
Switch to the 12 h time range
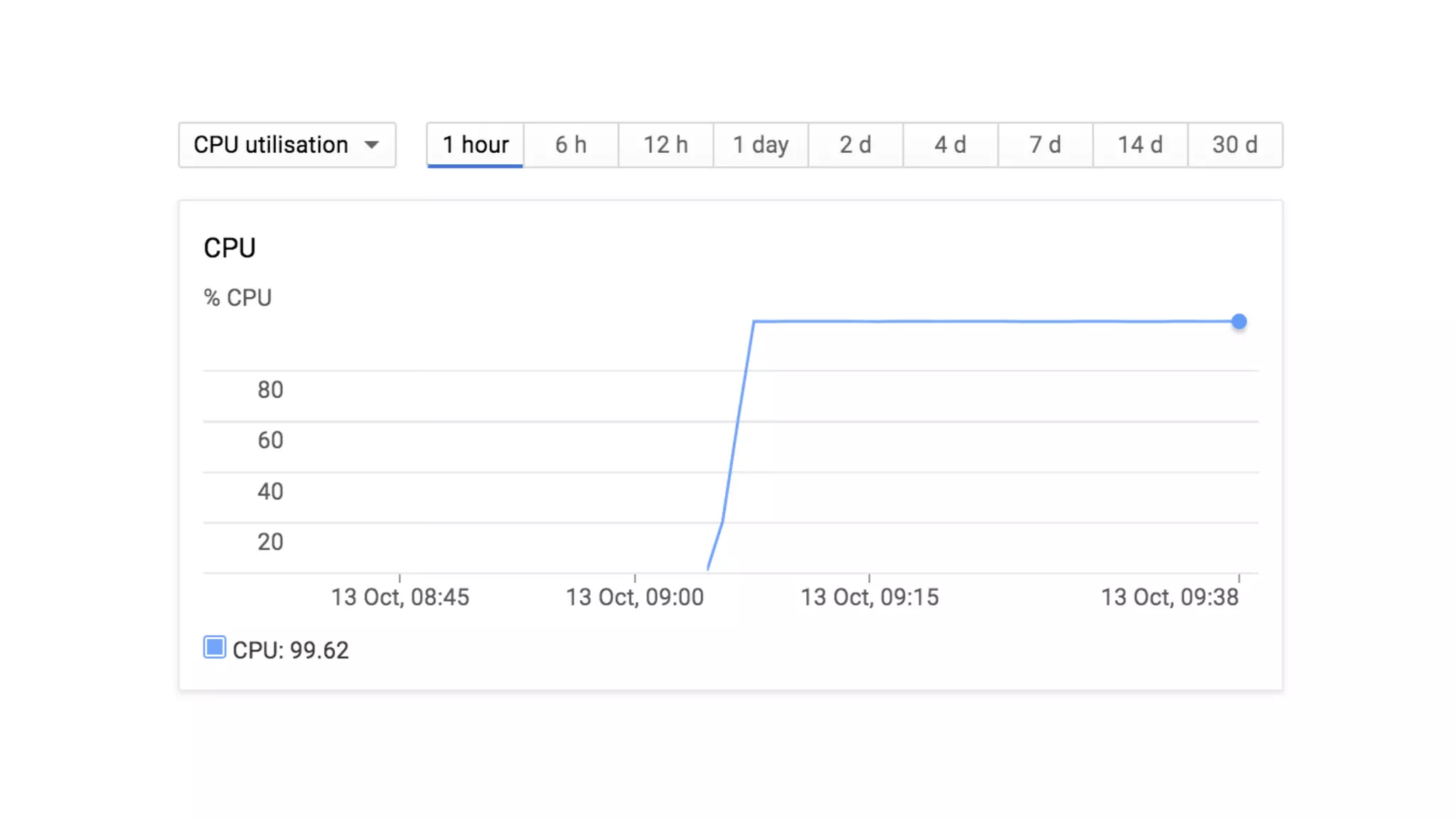pos(665,145)
